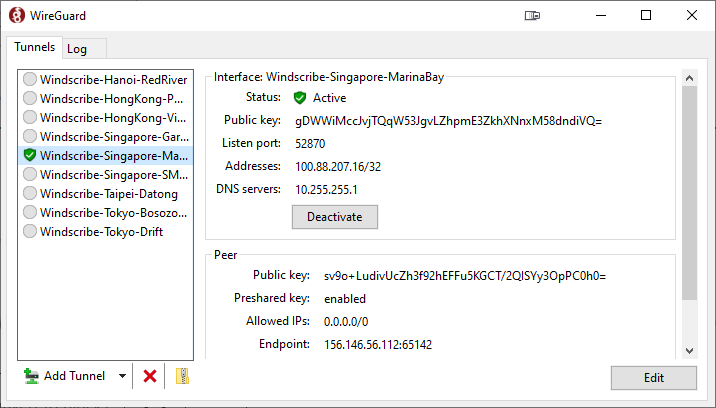Image resolution: width=716 pixels, height=408 pixels.
Task: Click the allowed IPs value 0.0.0.0/0
Action: click(346, 322)
